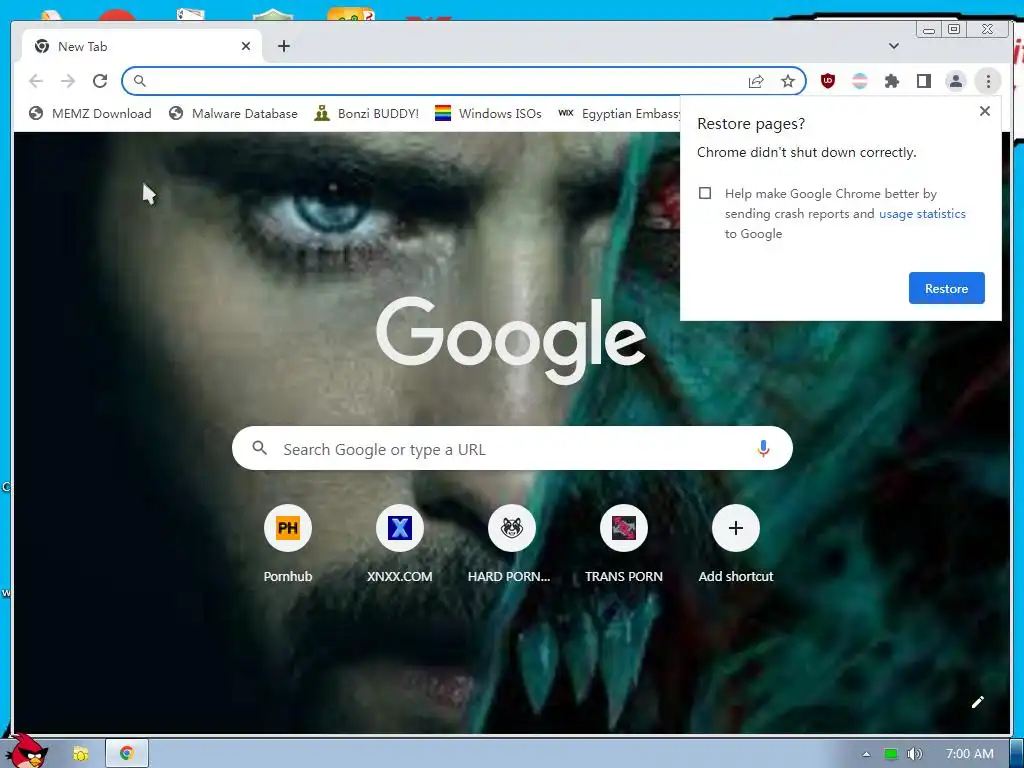The height and width of the screenshot is (768, 1024).
Task: Open the profile avatar menu
Action: pos(955,81)
